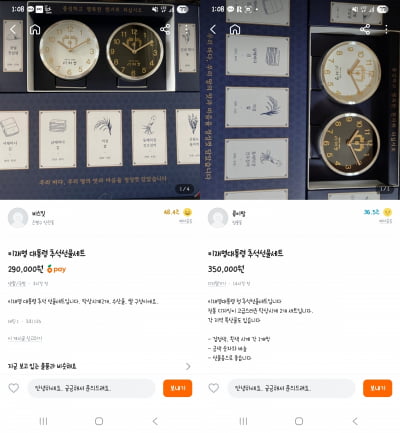Open three-dot menu on the 350,000원 listing
400x433 pixels.
(386, 29)
